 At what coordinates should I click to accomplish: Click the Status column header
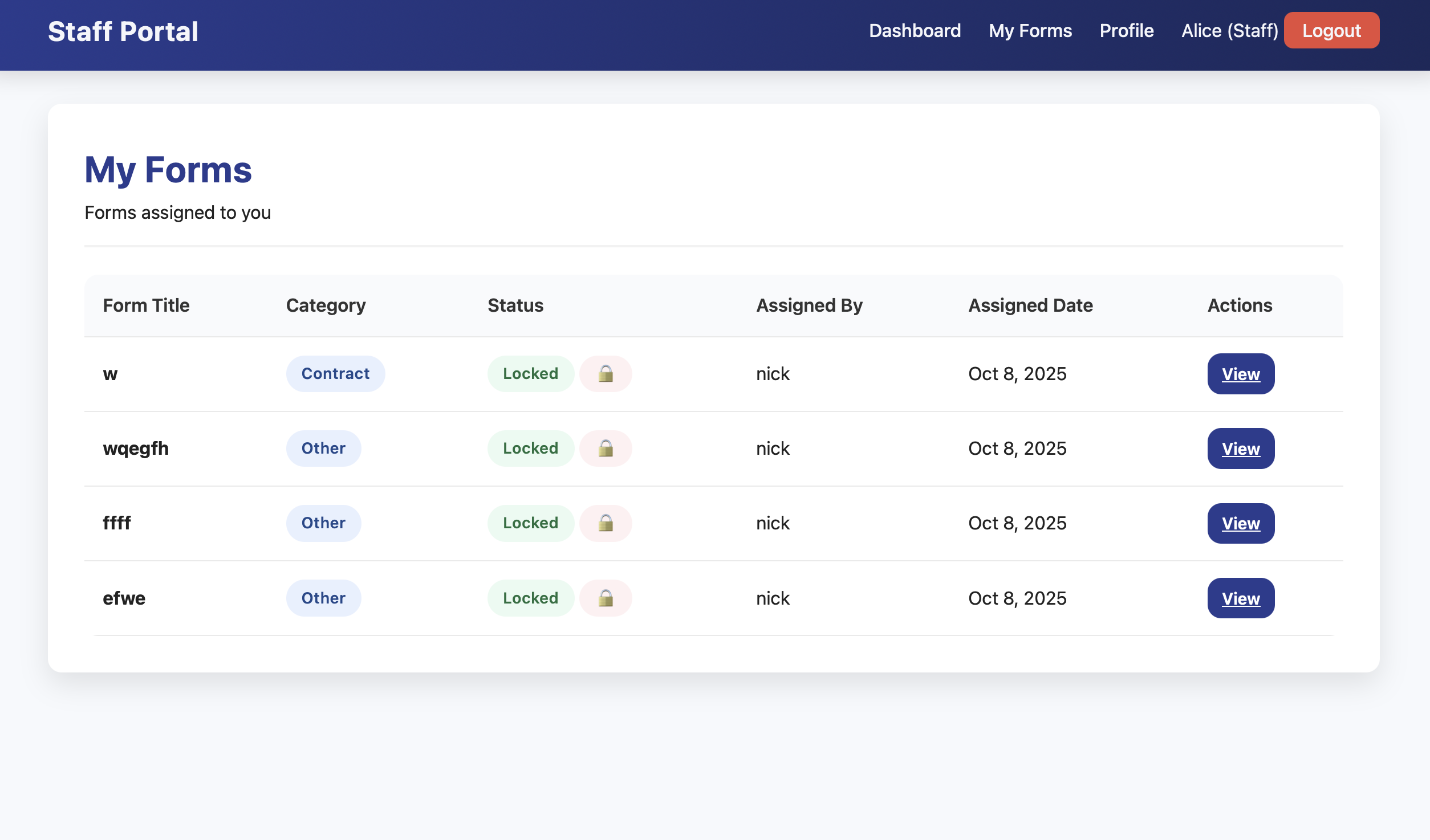[515, 305]
